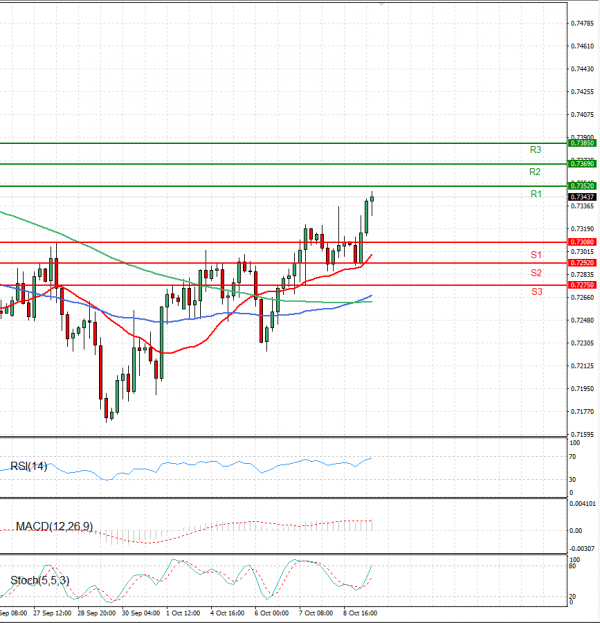Click the 27 Sep 12:00 time label

tap(52, 613)
